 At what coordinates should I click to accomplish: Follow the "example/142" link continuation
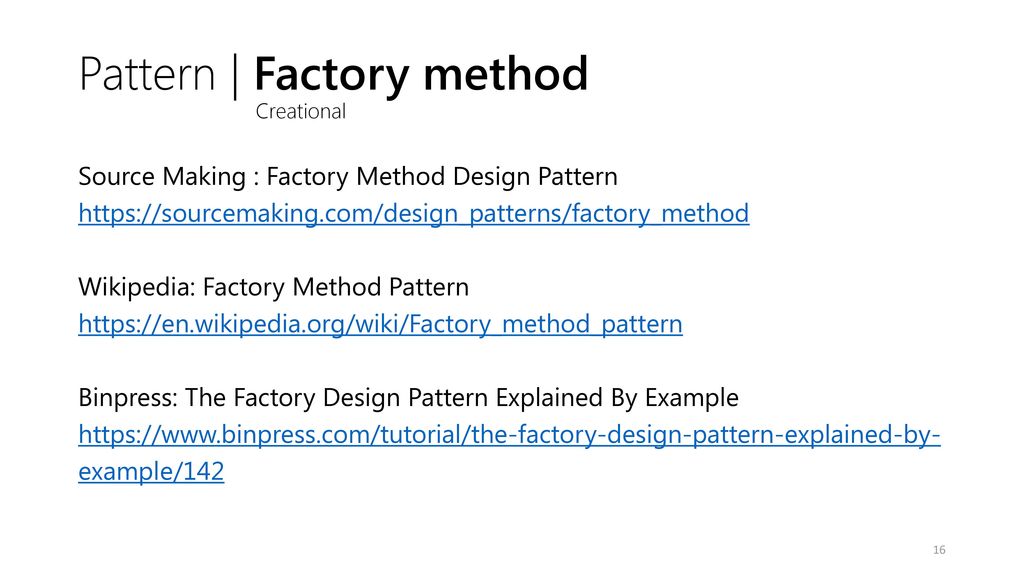click(x=151, y=472)
